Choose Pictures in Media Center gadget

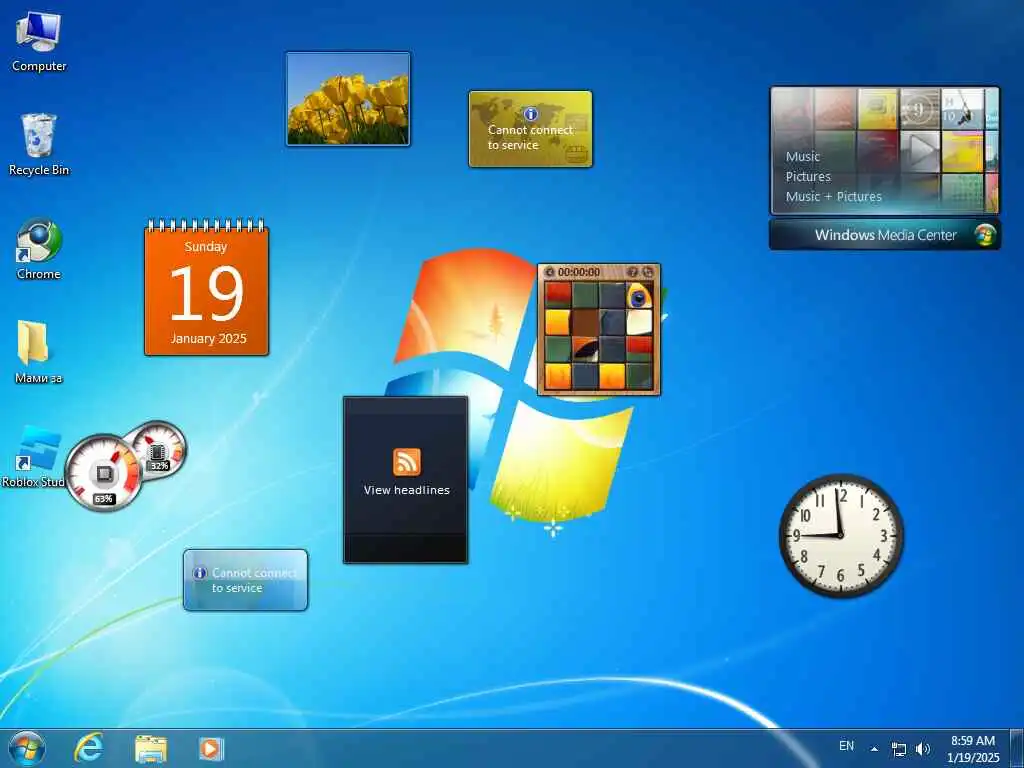(x=808, y=176)
